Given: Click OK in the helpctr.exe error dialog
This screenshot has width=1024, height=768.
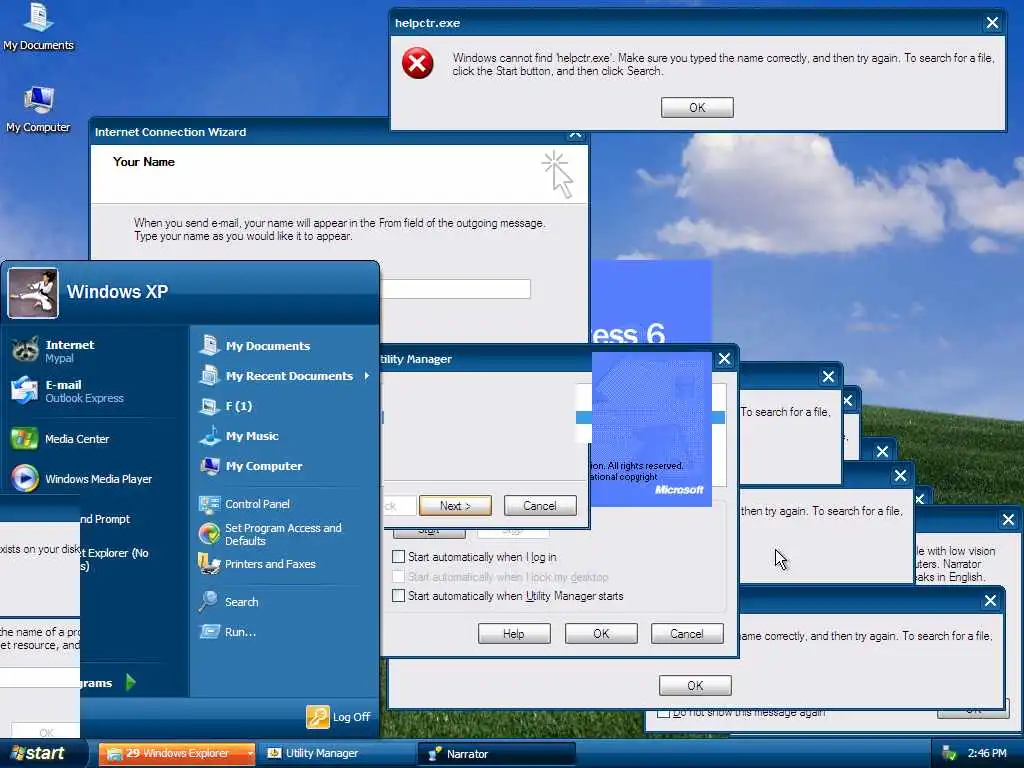Looking at the screenshot, I should (697, 107).
